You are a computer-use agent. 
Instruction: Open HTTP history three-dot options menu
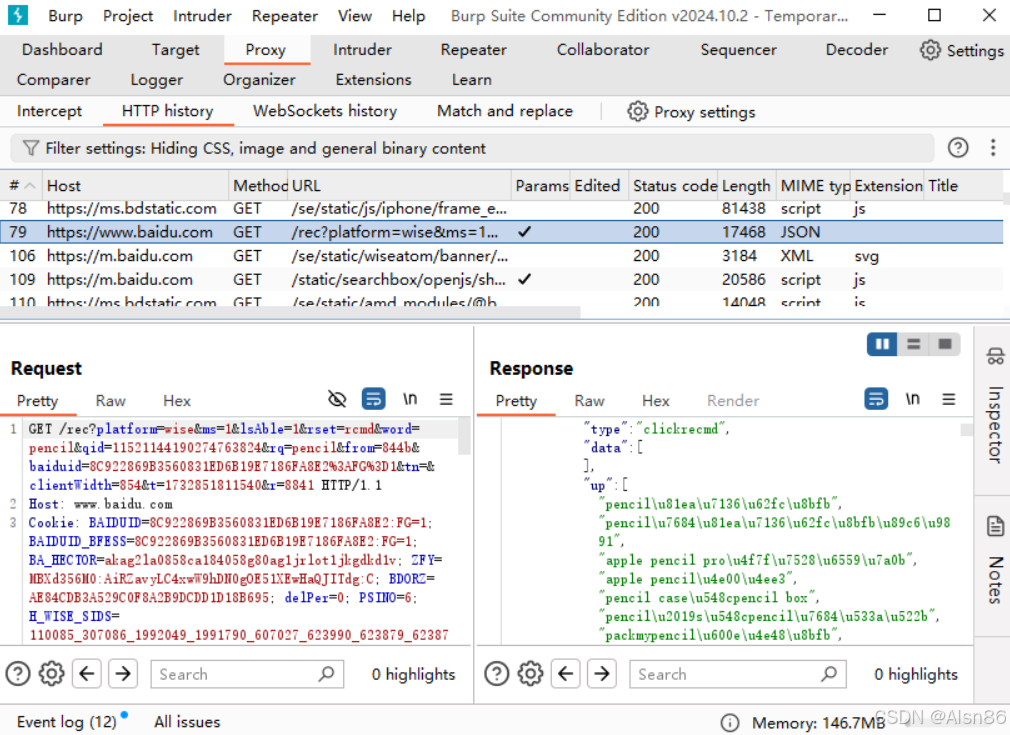[x=993, y=148]
